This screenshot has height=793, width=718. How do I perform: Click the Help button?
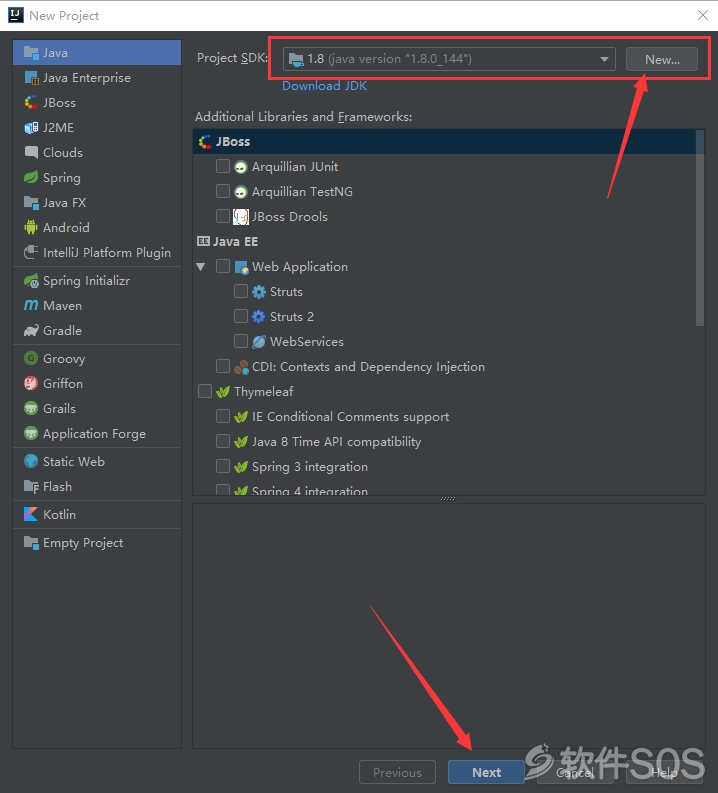[x=664, y=772]
